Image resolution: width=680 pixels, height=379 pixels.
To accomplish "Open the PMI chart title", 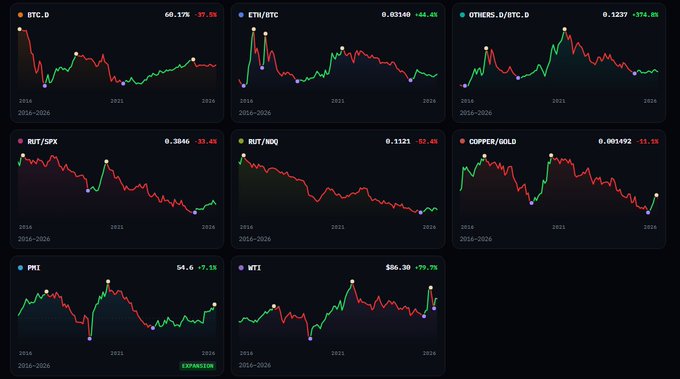I will [x=34, y=268].
